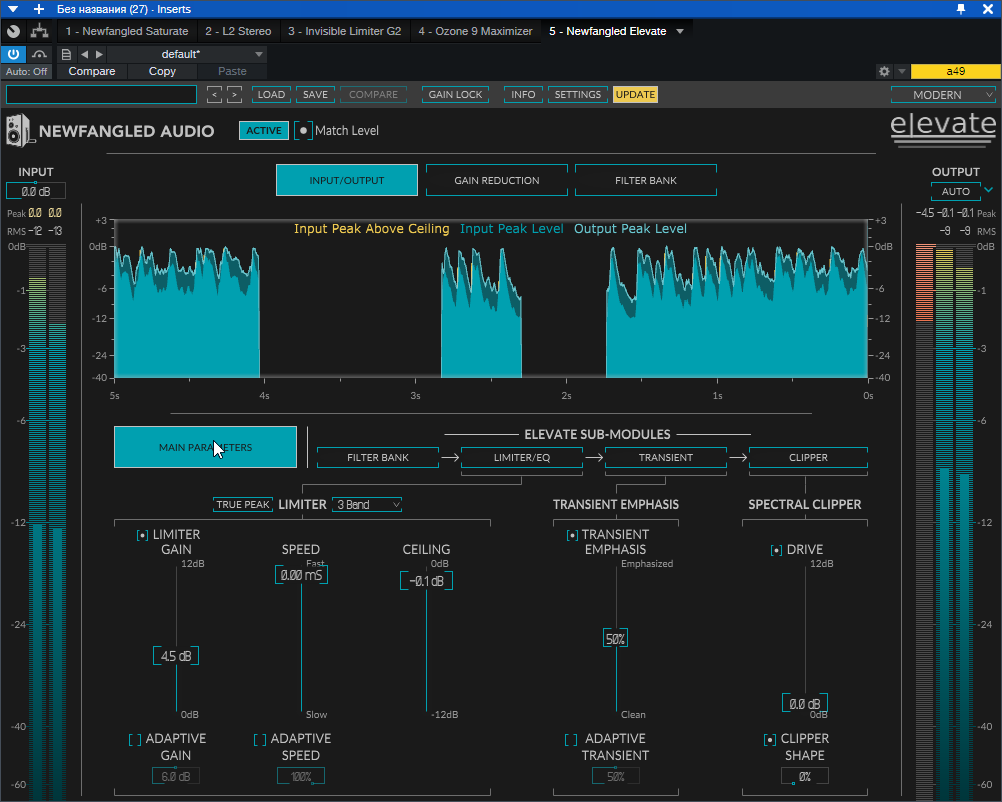Screen dimensions: 1002x802
Task: Click the output AUTO field
Action: pos(955,191)
